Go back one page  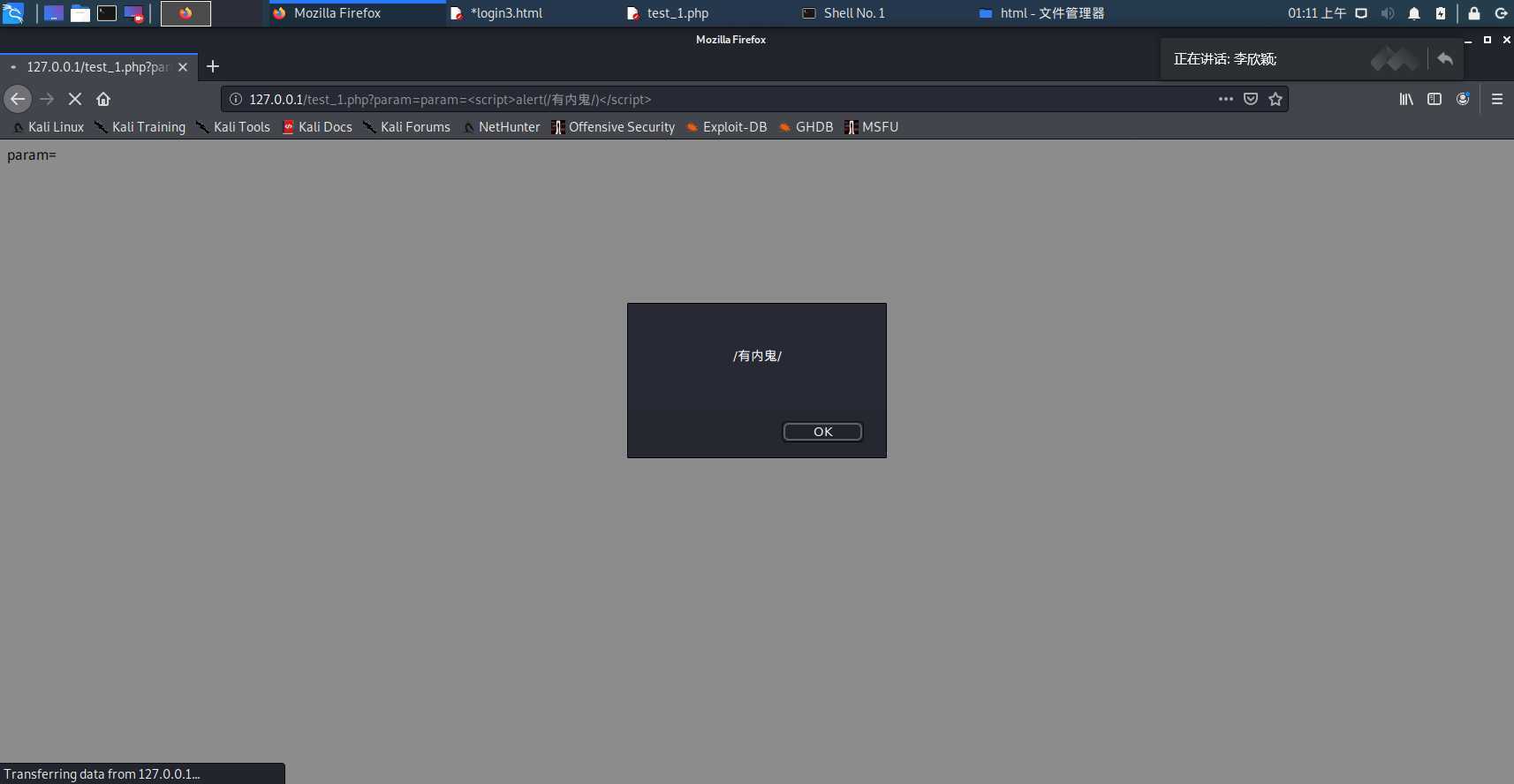click(18, 99)
